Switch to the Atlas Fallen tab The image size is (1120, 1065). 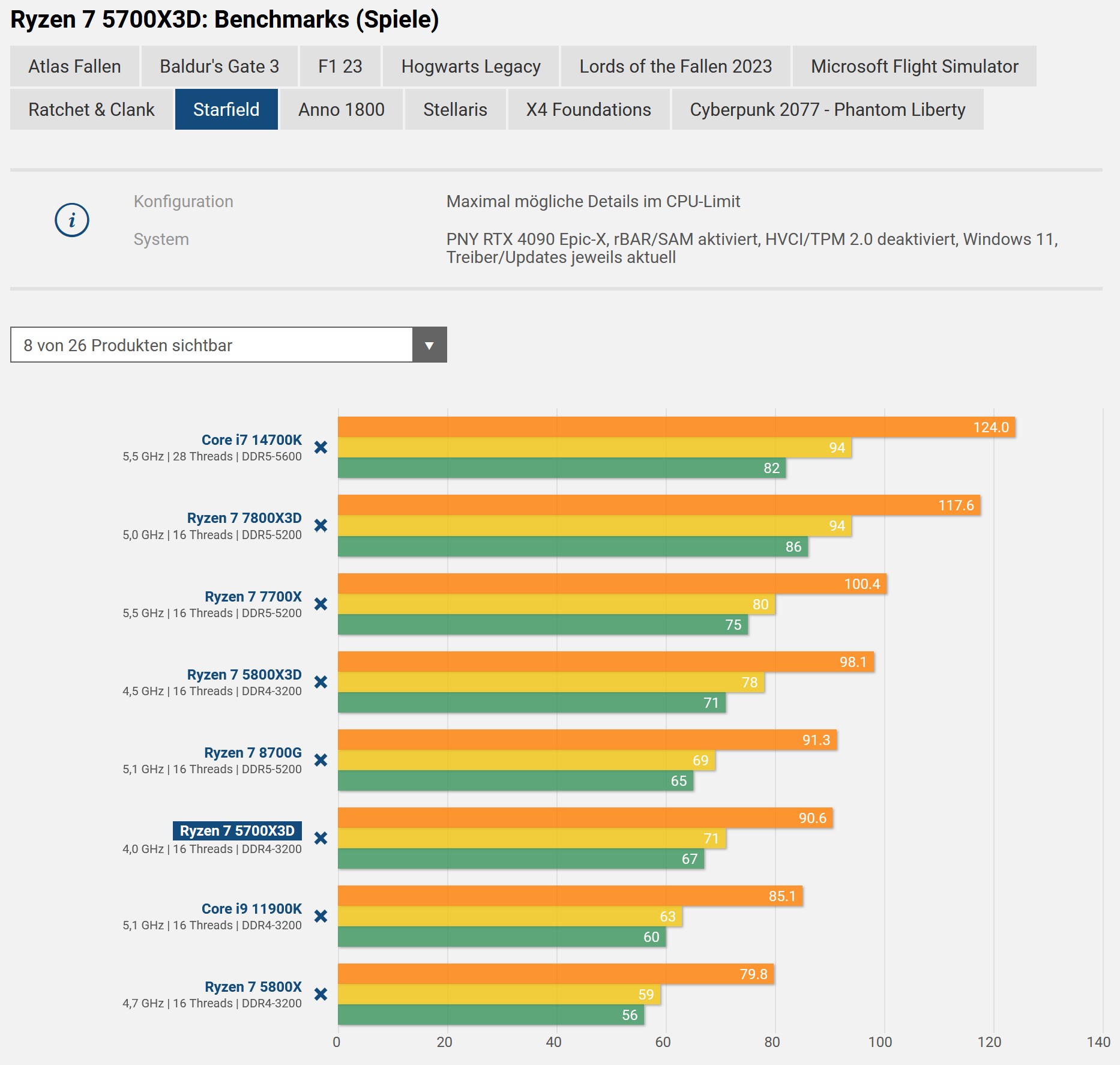coord(75,66)
